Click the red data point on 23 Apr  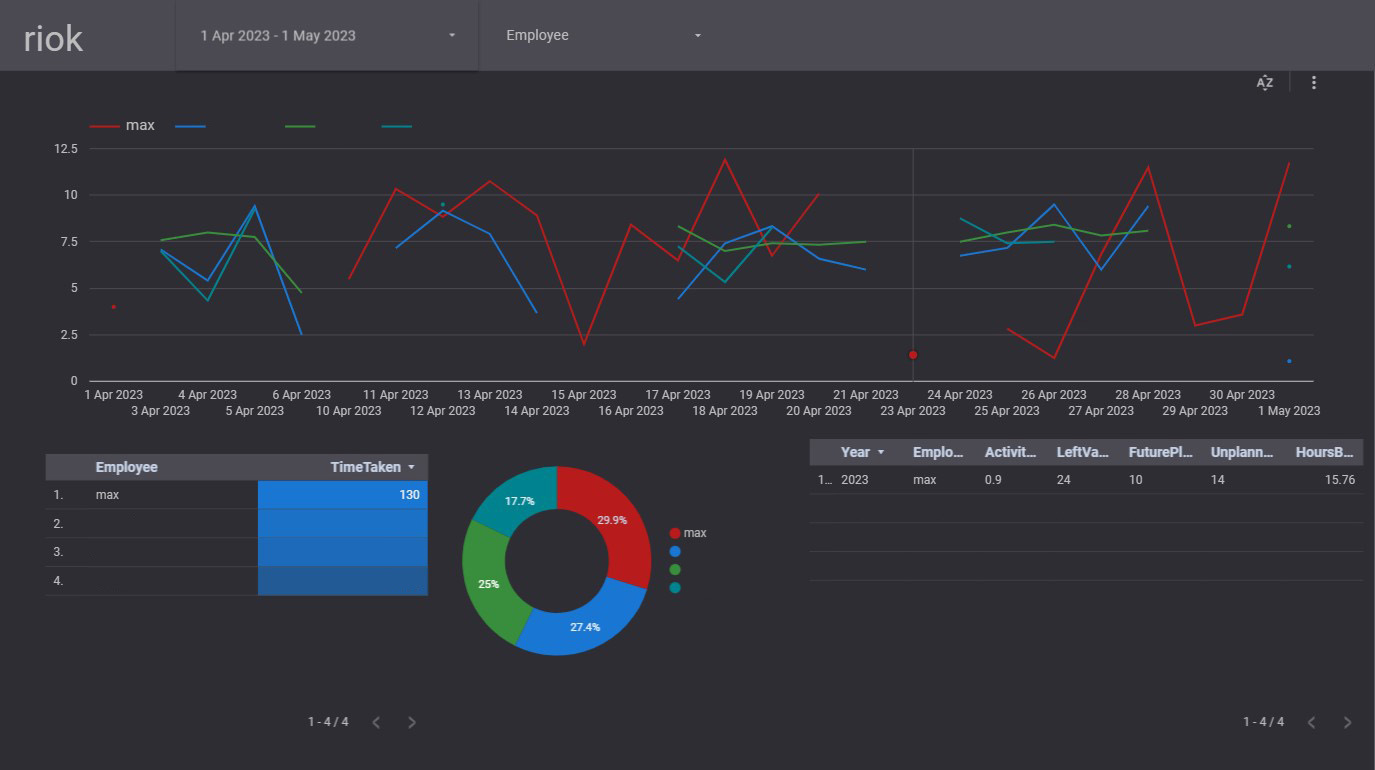point(913,355)
